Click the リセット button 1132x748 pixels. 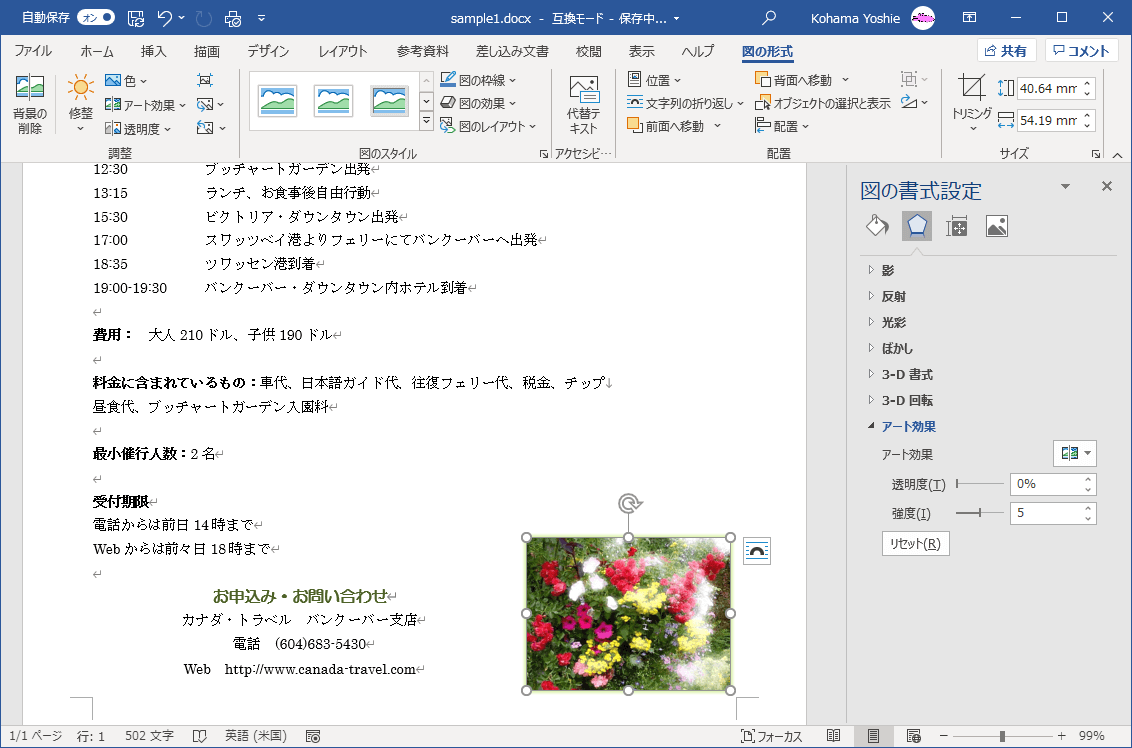(915, 544)
